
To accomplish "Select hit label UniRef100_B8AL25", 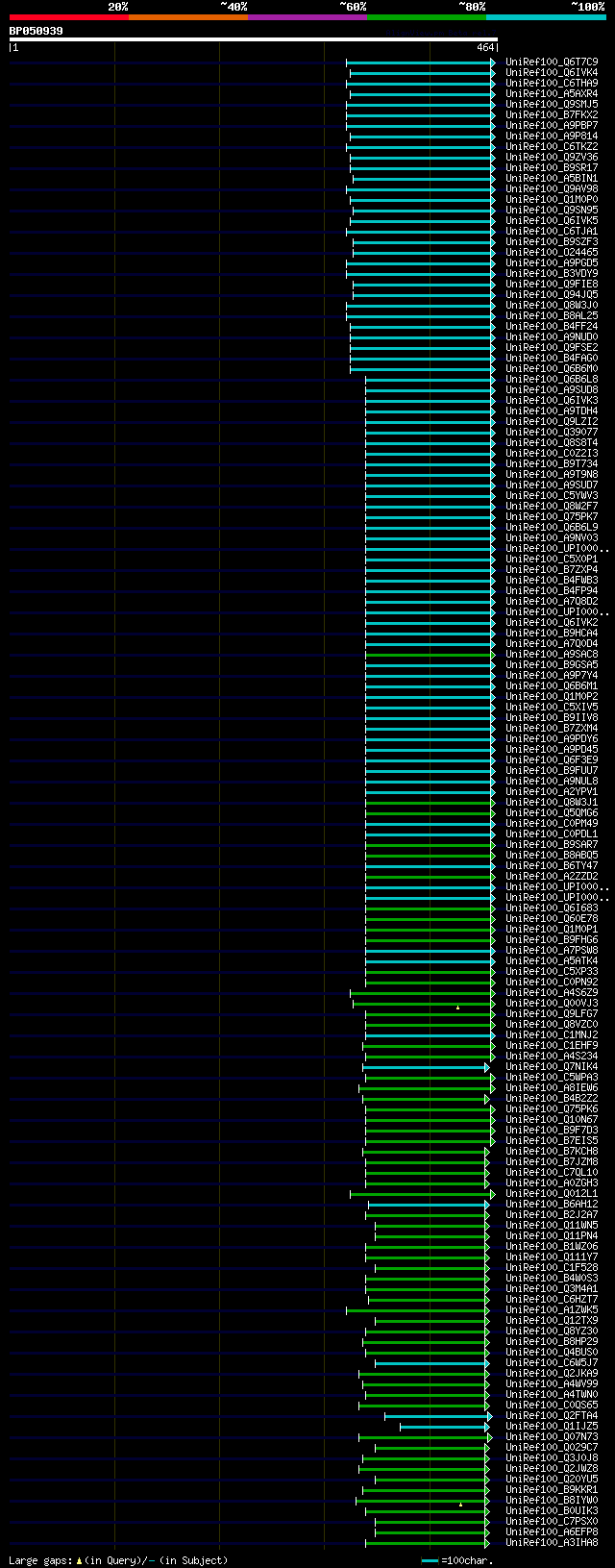I will point(552,315).
